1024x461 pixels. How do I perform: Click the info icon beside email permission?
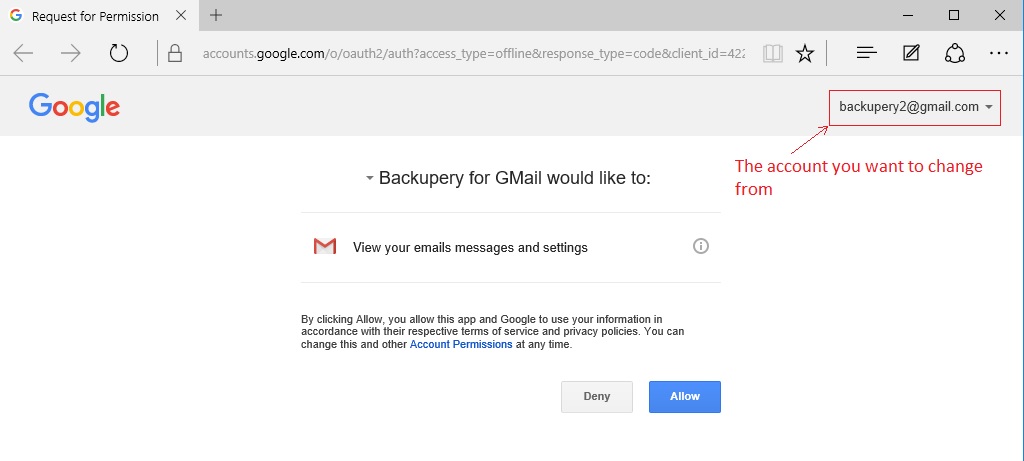point(701,246)
